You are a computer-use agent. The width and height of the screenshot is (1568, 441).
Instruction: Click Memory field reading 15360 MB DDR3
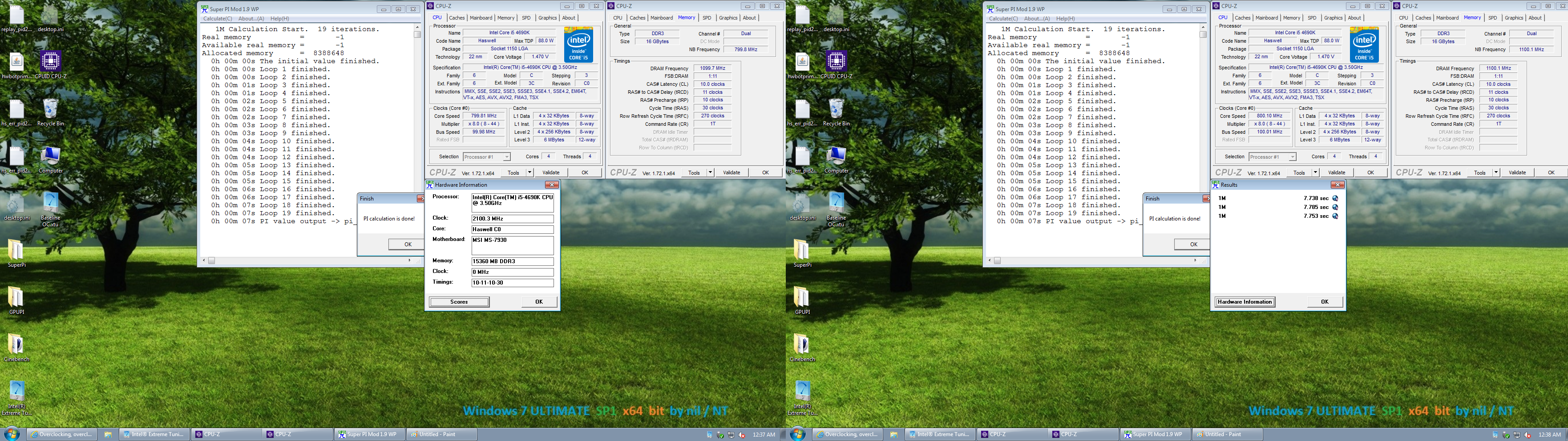click(513, 261)
